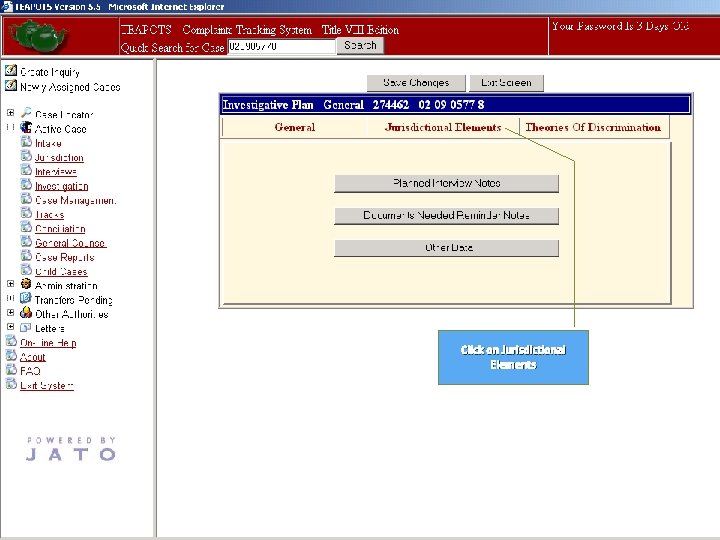Open the Theories Of Discrimination tab
Screen dimensions: 720x540
[x=593, y=127]
